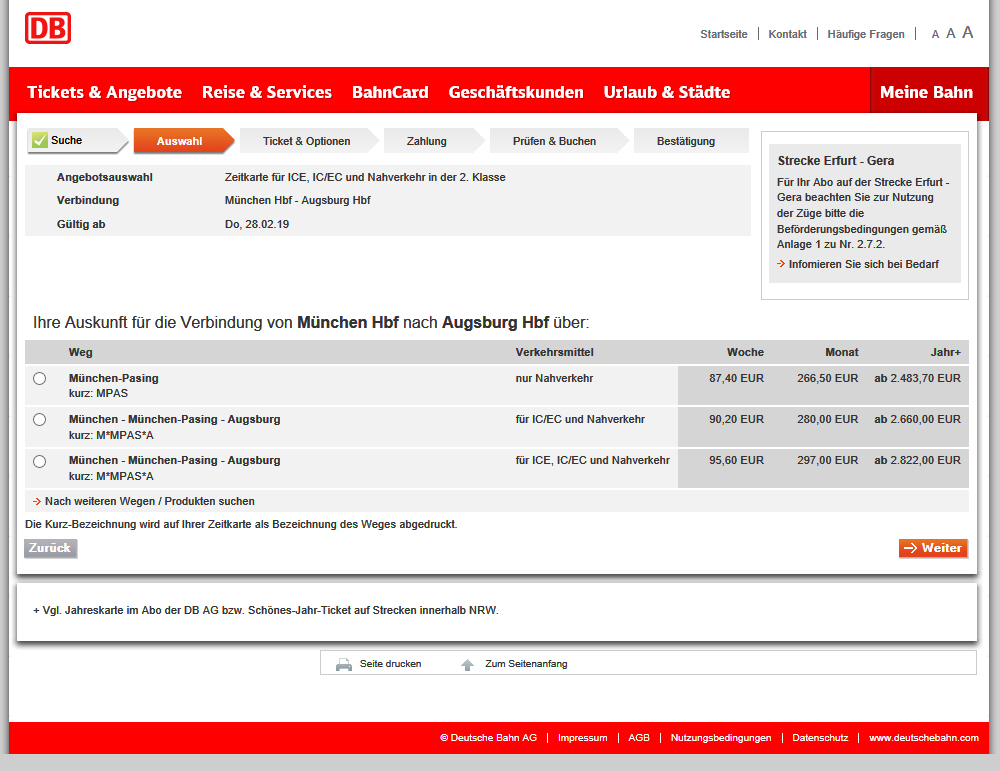Image resolution: width=1000 pixels, height=771 pixels.
Task: Click the printer icon for Seite drucken
Action: (344, 664)
